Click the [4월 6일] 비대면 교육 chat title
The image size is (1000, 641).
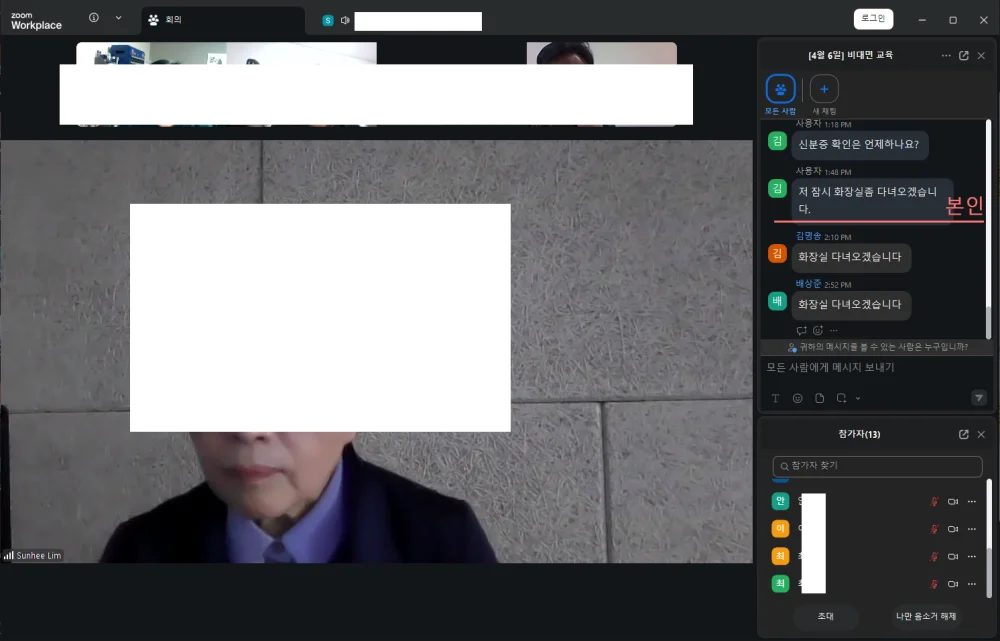[850, 55]
